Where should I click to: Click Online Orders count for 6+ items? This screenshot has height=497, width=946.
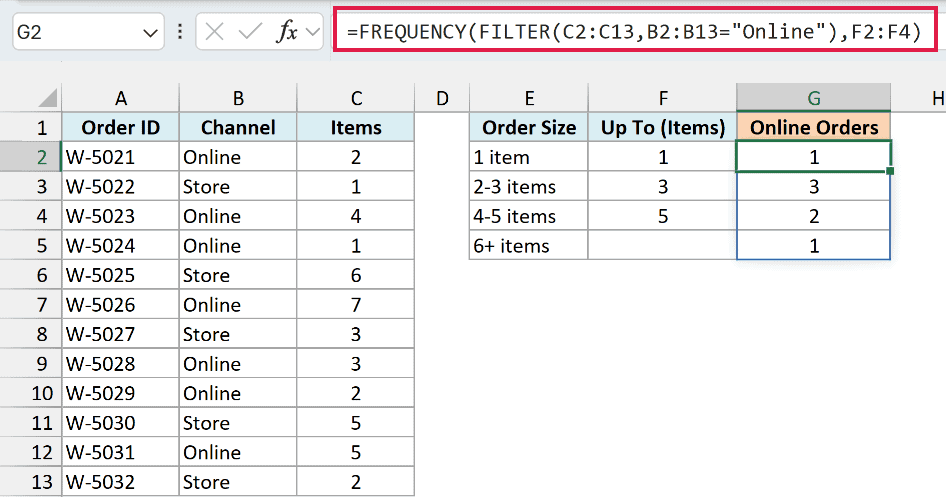point(813,245)
